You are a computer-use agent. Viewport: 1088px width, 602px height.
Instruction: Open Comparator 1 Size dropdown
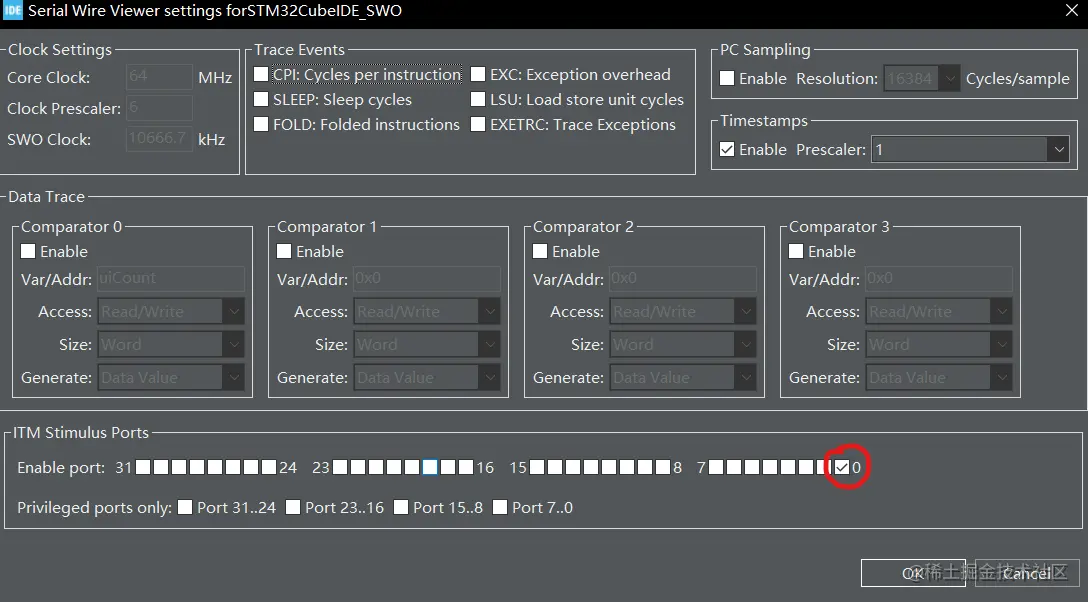point(427,344)
